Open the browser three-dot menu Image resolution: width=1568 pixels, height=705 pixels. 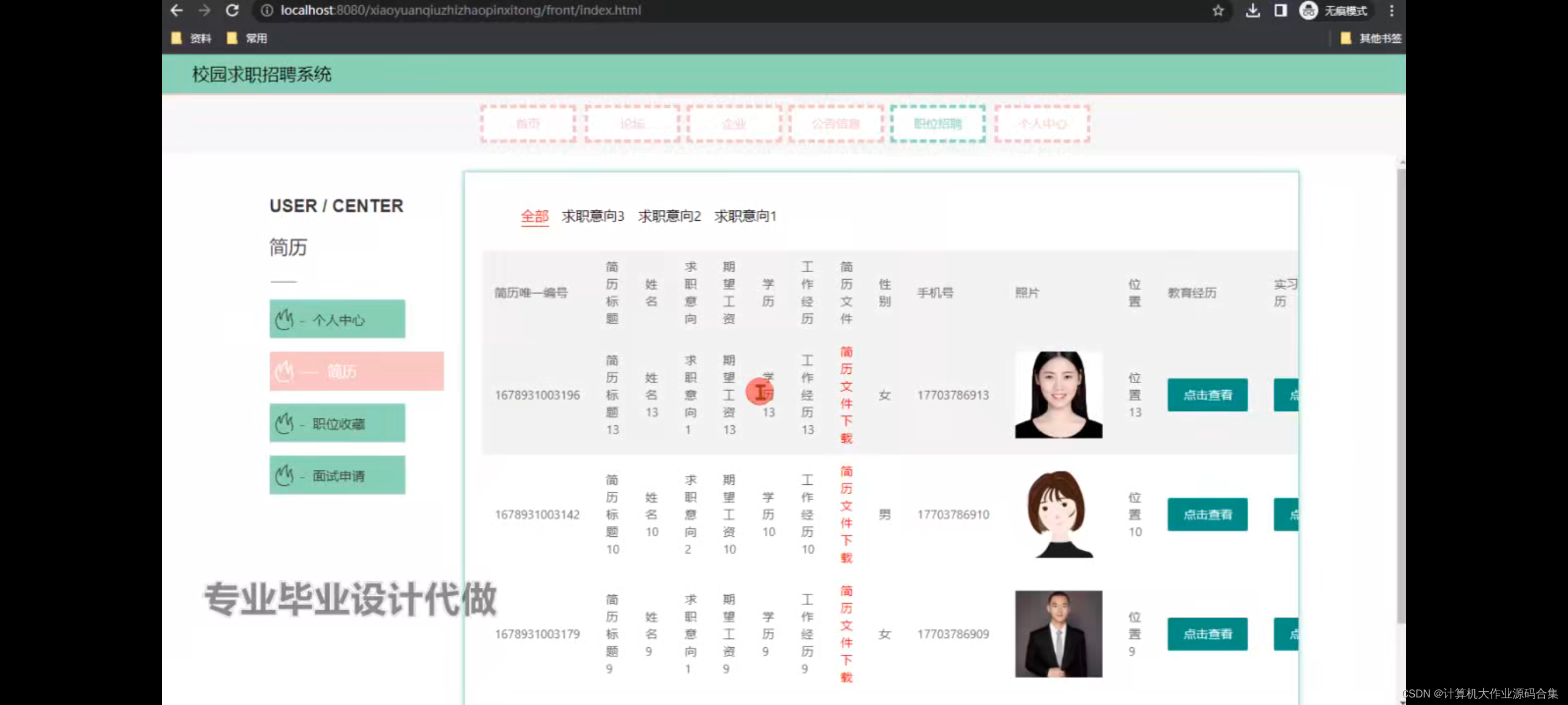pyautogui.click(x=1392, y=10)
